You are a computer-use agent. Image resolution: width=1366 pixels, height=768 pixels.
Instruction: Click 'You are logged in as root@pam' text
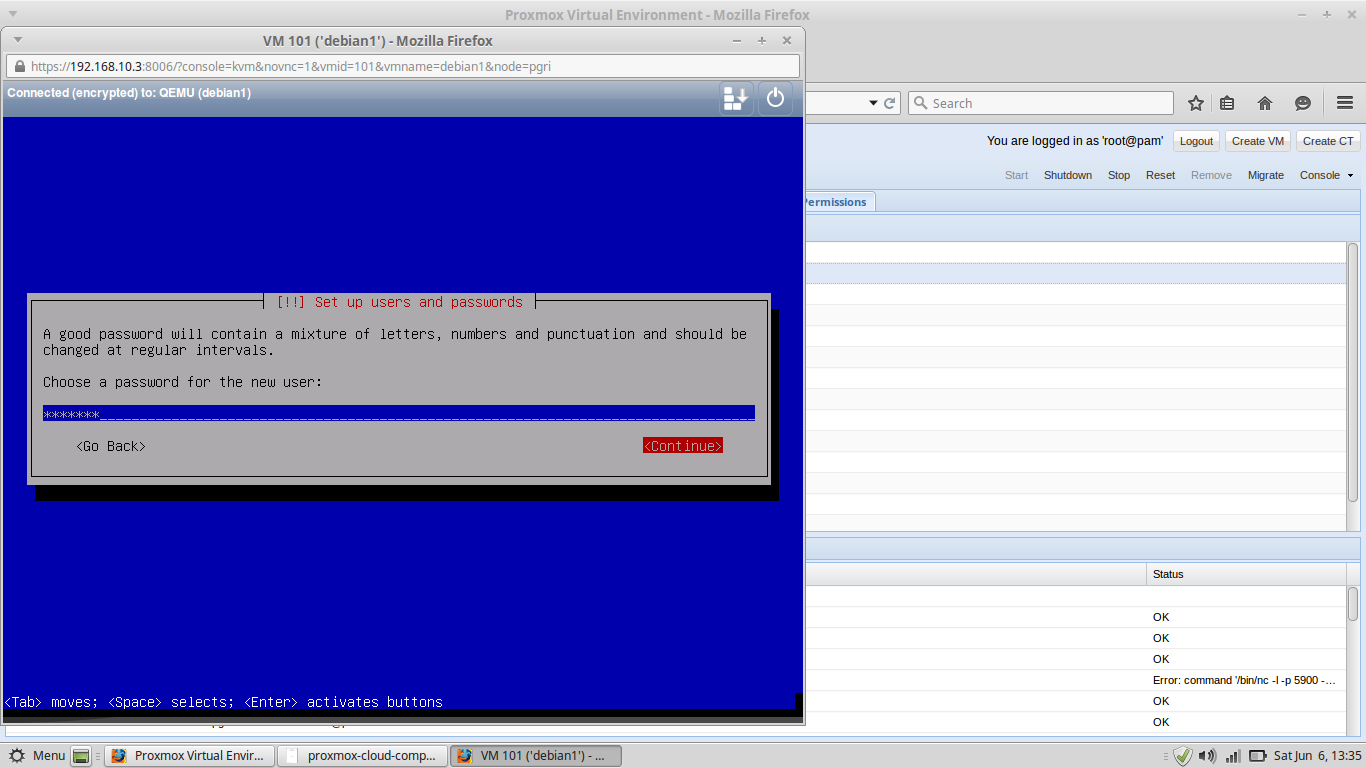tap(1075, 141)
